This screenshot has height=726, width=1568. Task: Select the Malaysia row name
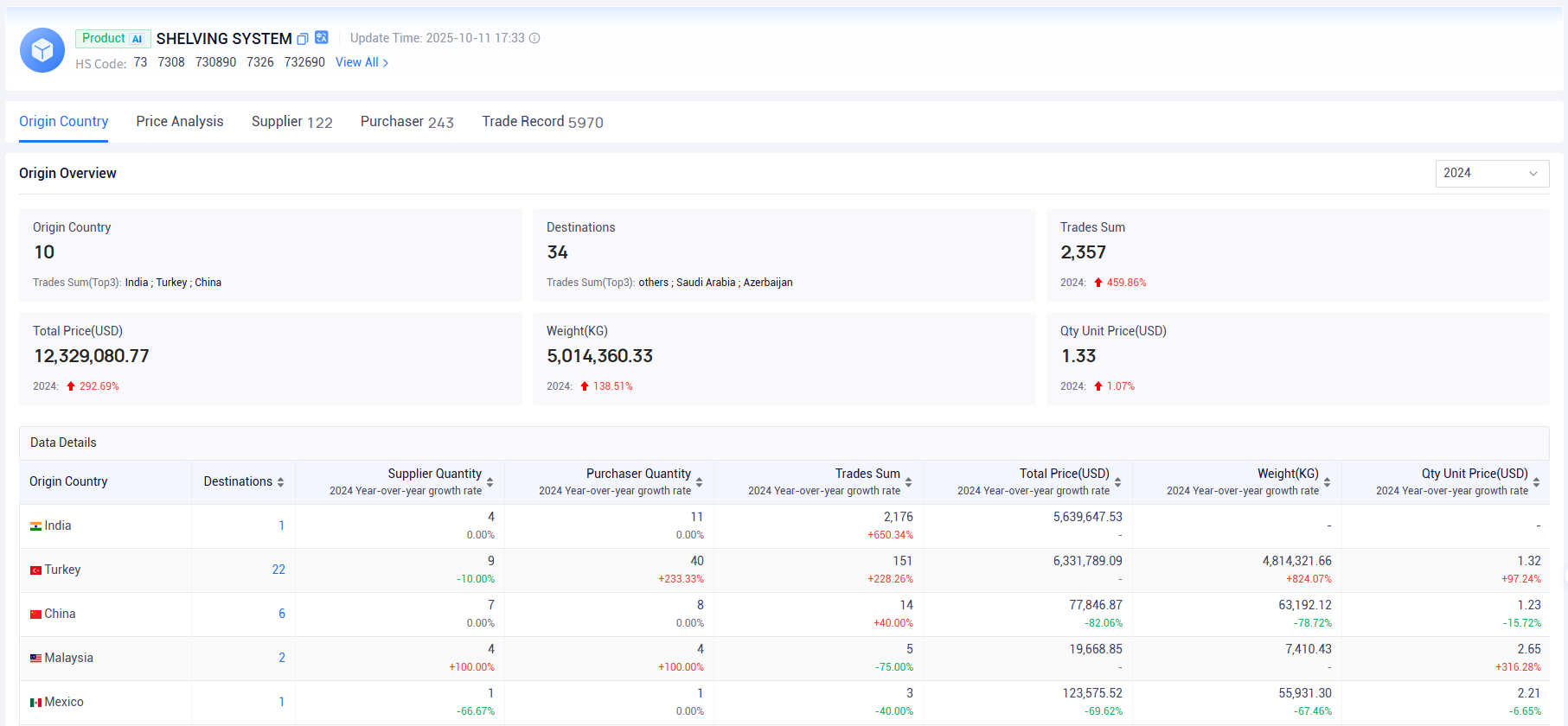(68, 658)
